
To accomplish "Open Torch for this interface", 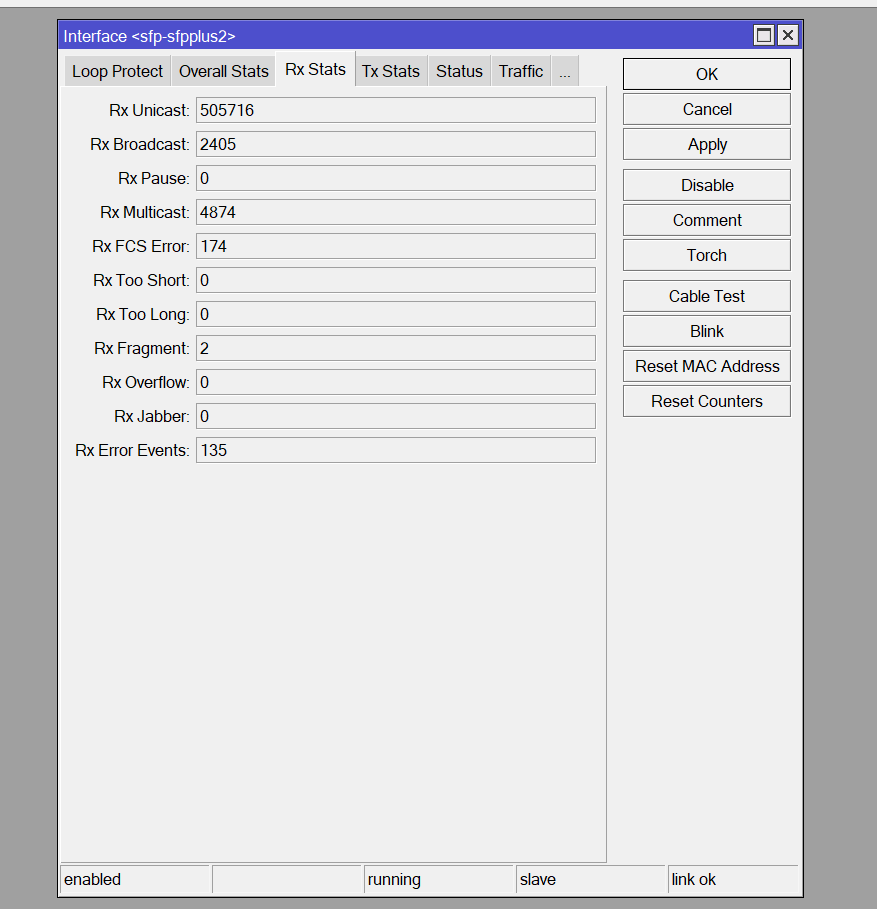I will (x=706, y=254).
